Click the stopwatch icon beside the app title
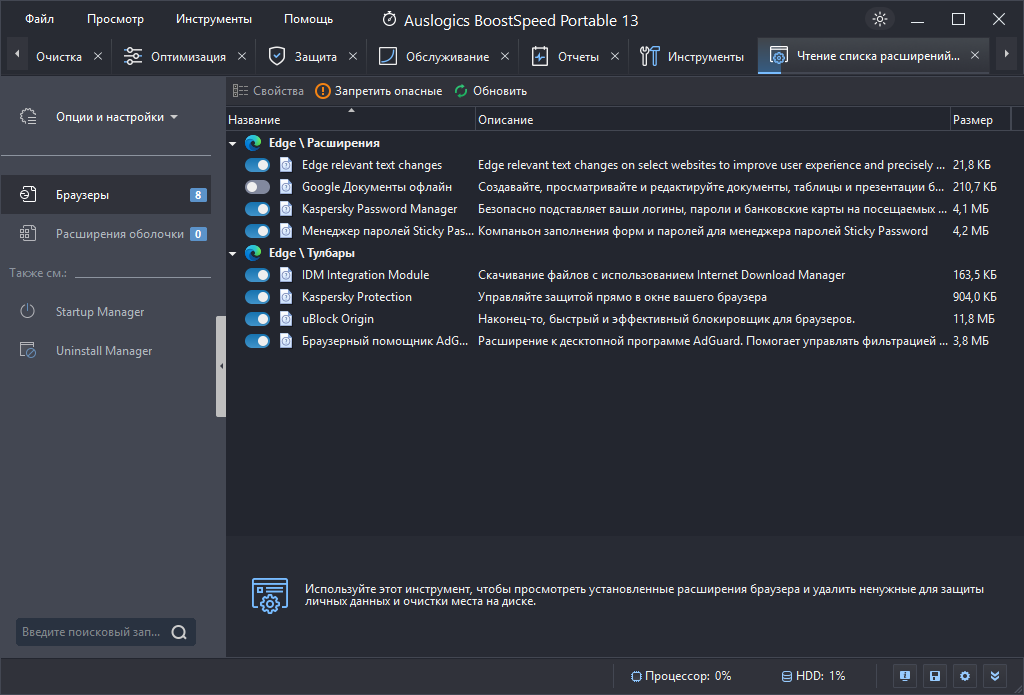The image size is (1024, 695). pyautogui.click(x=389, y=19)
